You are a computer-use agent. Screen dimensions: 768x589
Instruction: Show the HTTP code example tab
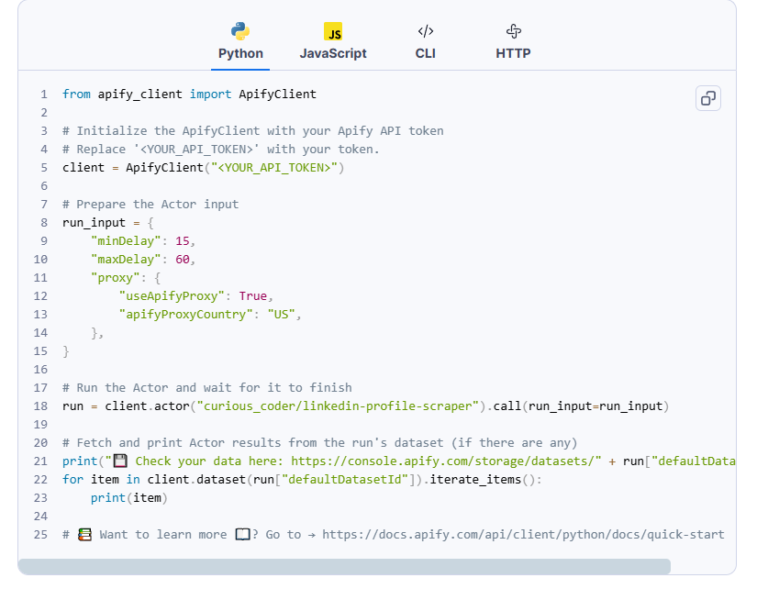pos(513,54)
